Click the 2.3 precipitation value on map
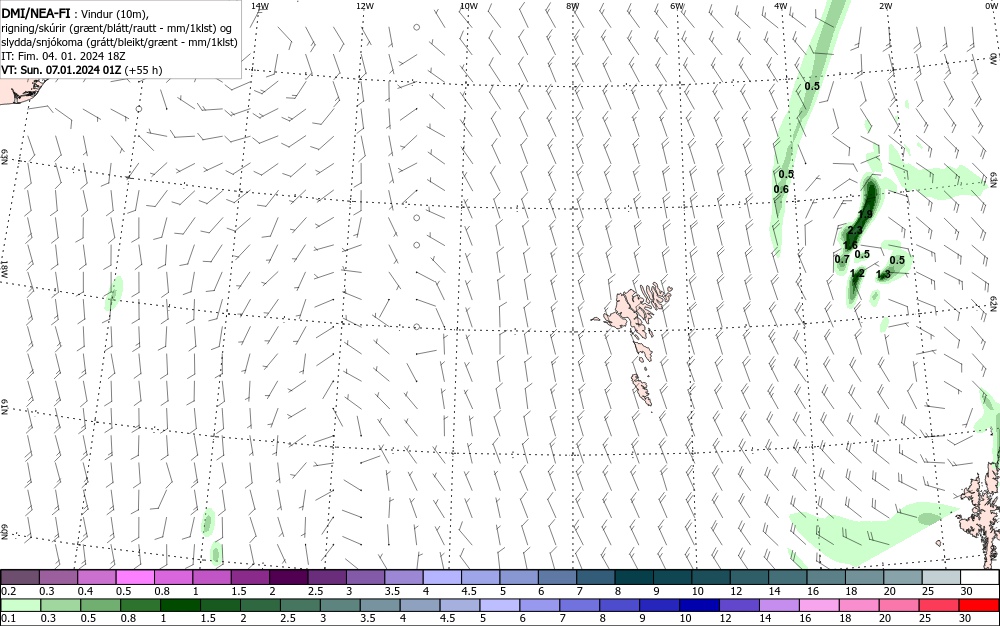This screenshot has width=1000, height=626. 855,230
